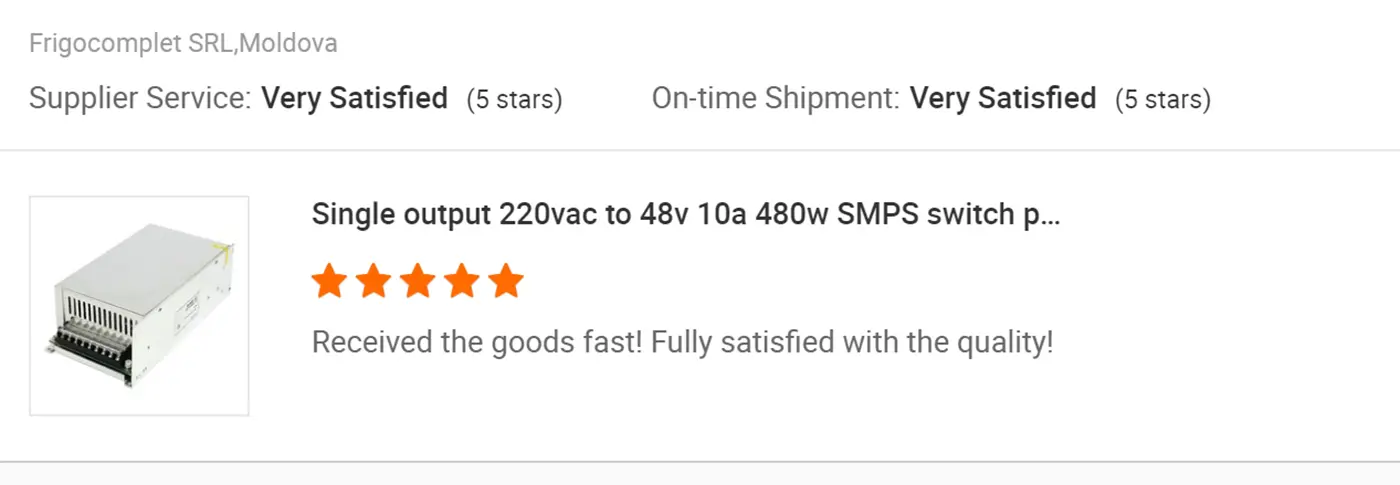1400x485 pixels.
Task: Click the middle star of the rating
Action: 418,282
